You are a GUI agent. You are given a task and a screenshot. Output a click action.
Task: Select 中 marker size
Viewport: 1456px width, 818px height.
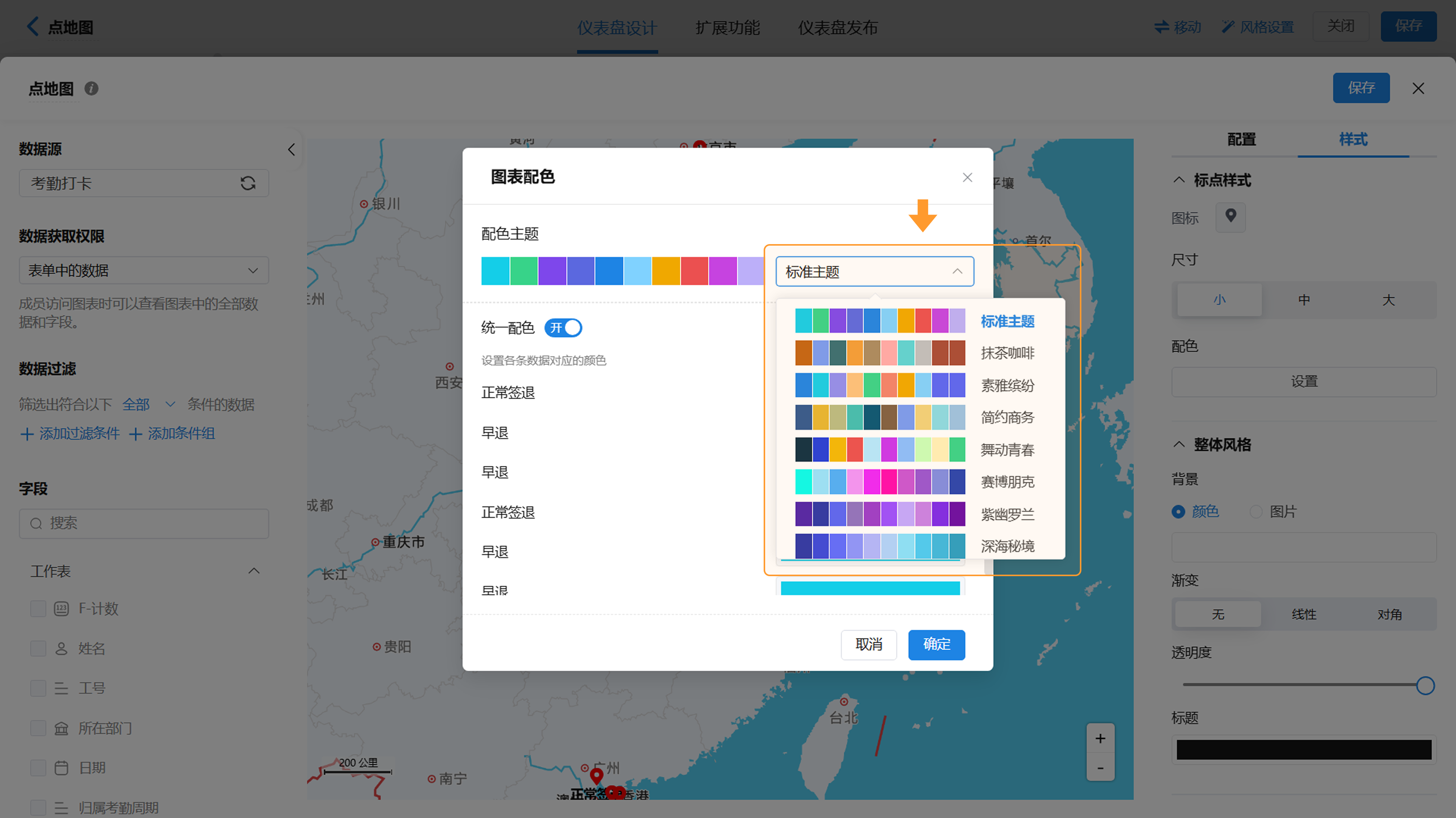coord(1304,300)
